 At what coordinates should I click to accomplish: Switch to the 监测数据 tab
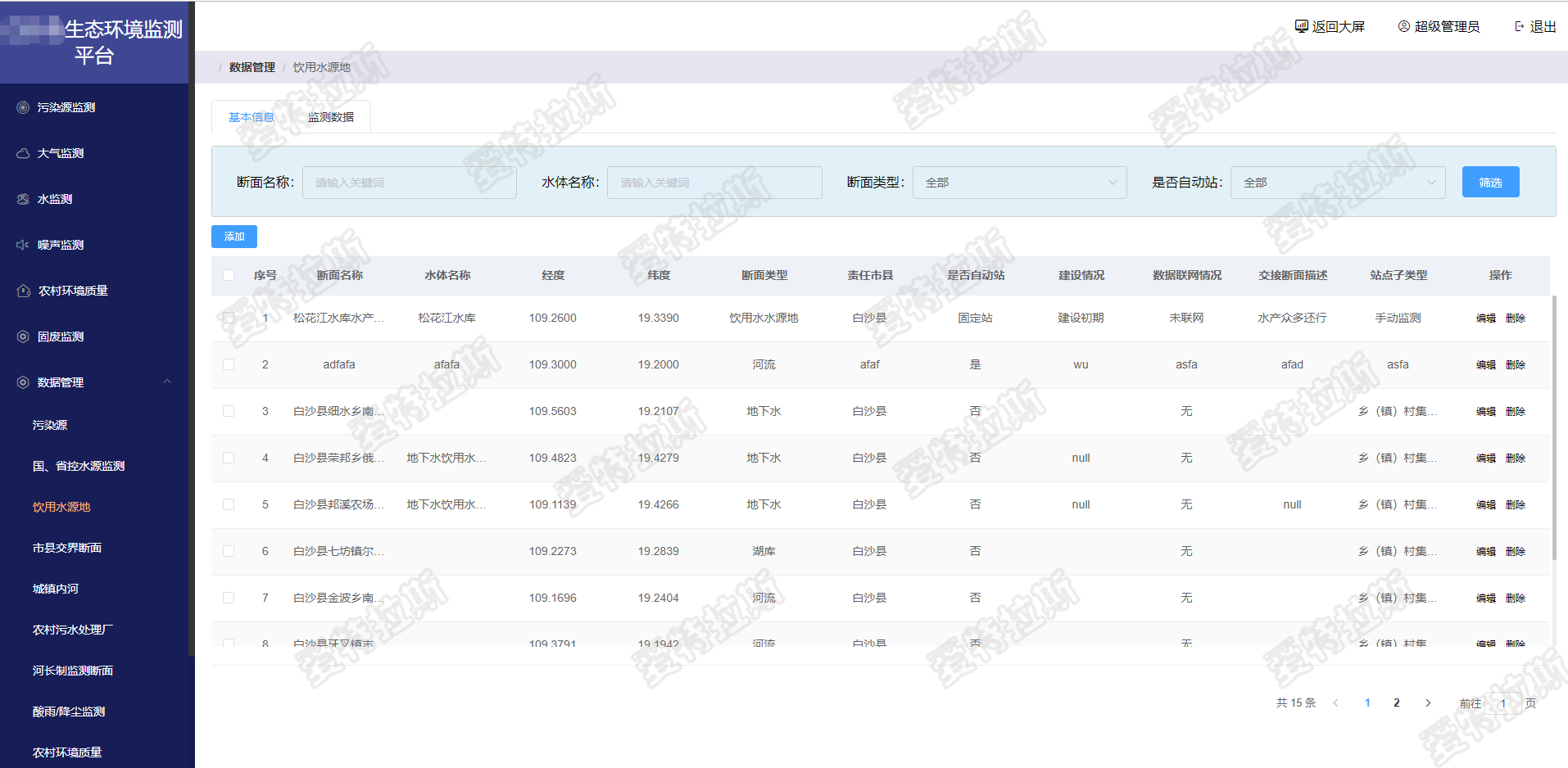[x=331, y=117]
